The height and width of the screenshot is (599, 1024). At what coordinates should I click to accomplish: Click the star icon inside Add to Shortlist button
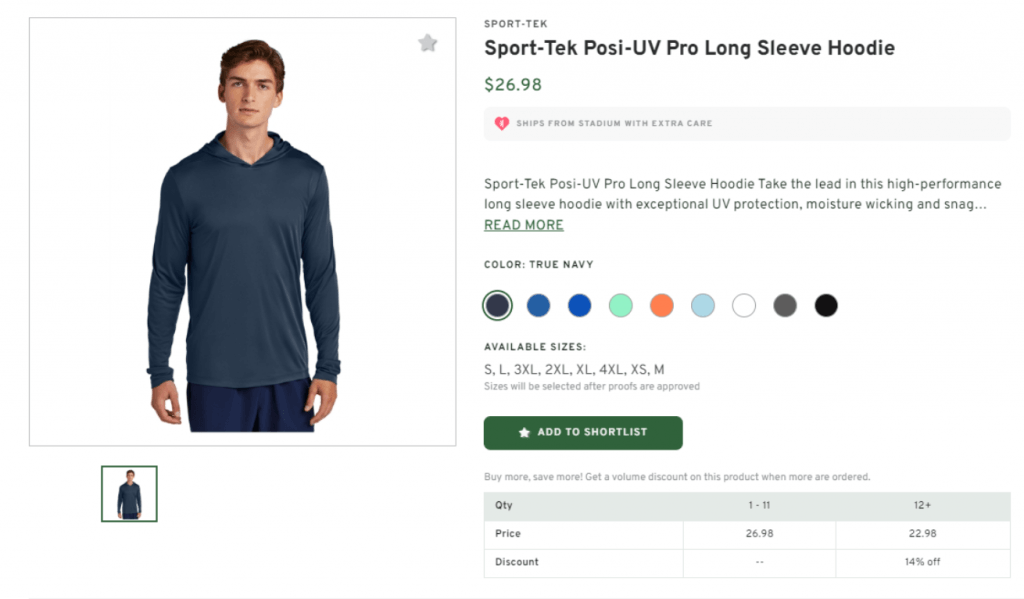pyautogui.click(x=525, y=432)
